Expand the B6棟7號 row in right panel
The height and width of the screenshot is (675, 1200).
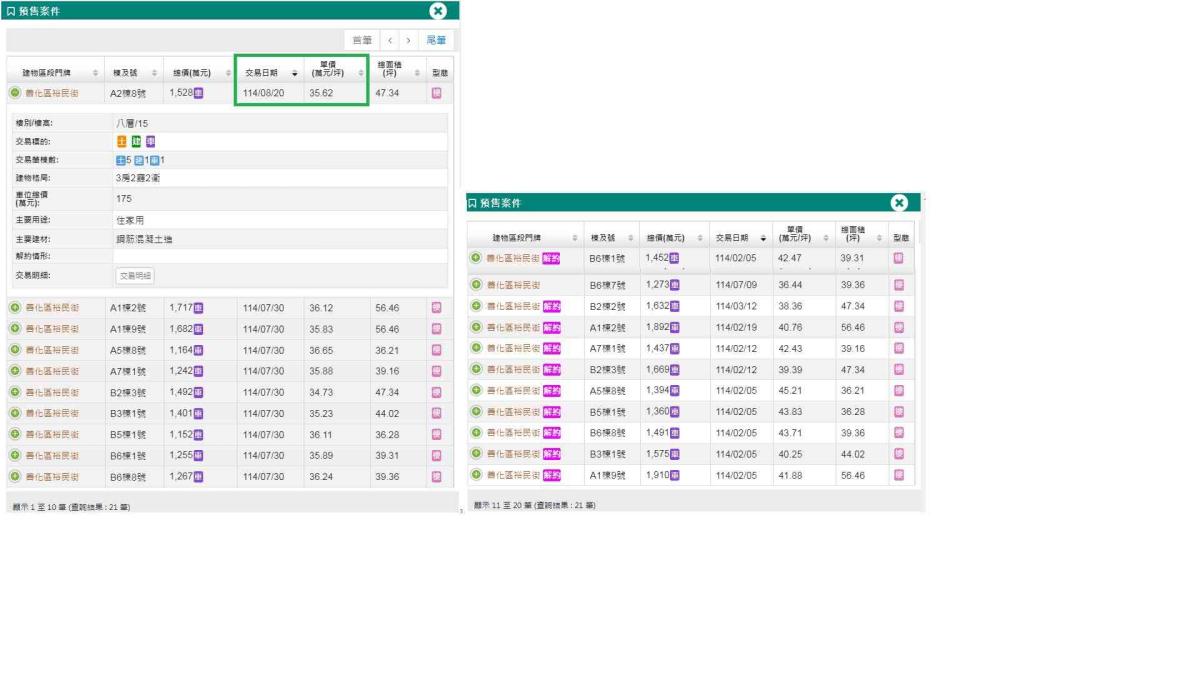coord(476,285)
